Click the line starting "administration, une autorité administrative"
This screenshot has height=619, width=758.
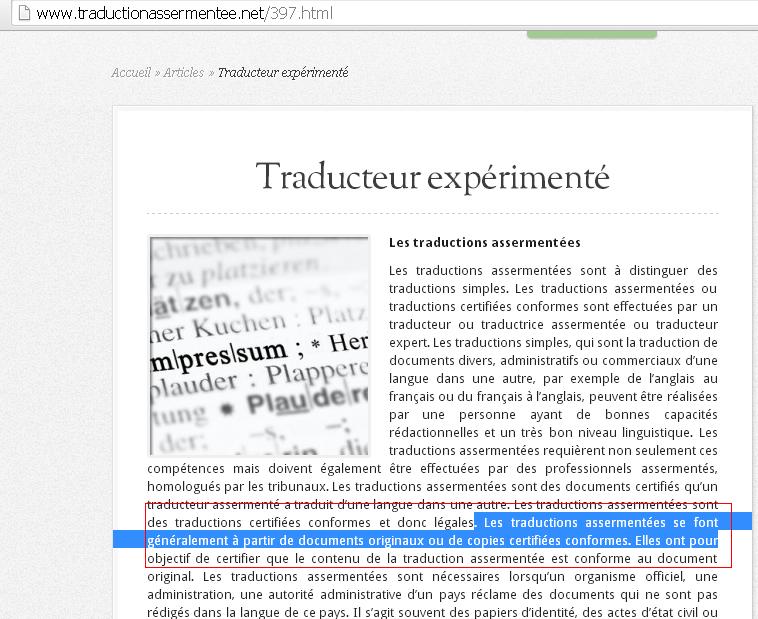432,595
